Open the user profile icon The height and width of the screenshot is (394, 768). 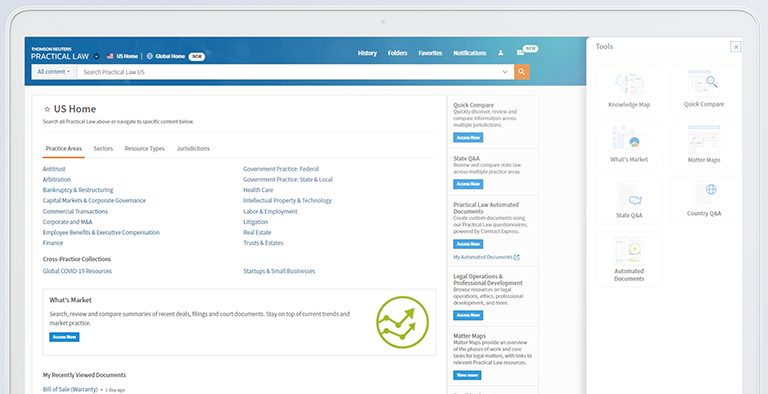(501, 53)
